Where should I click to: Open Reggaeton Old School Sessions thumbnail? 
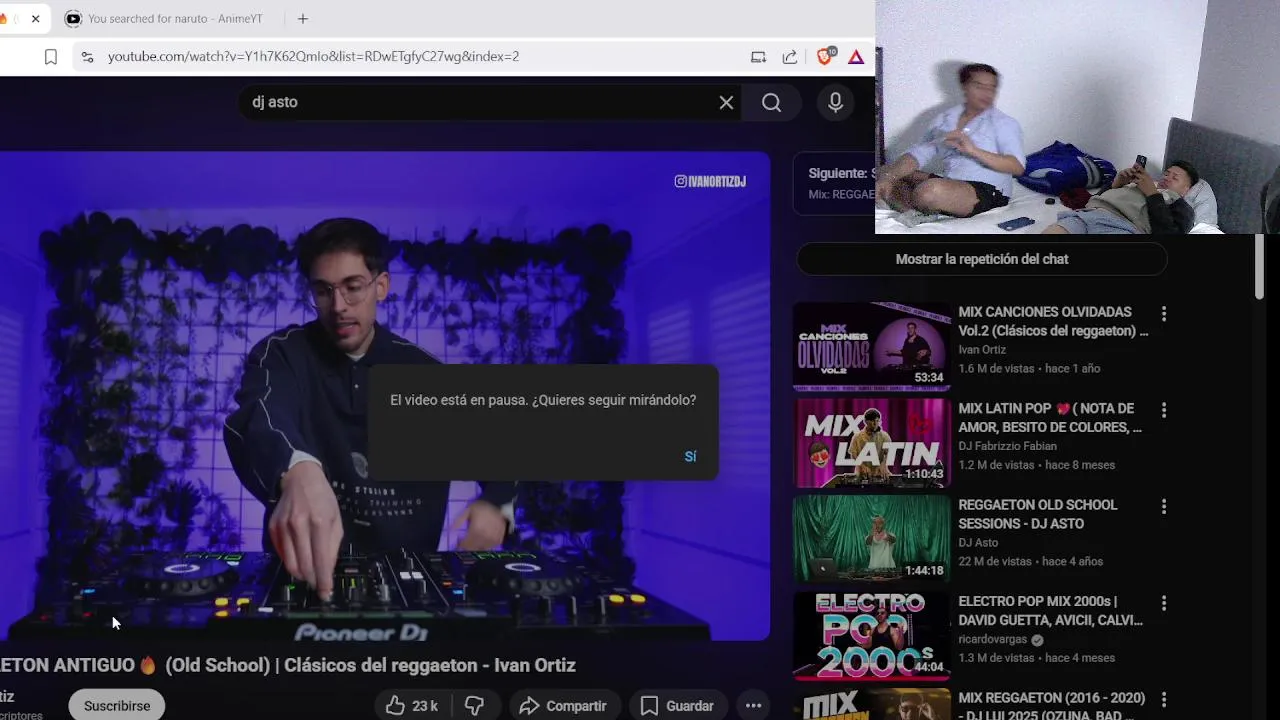coord(872,539)
